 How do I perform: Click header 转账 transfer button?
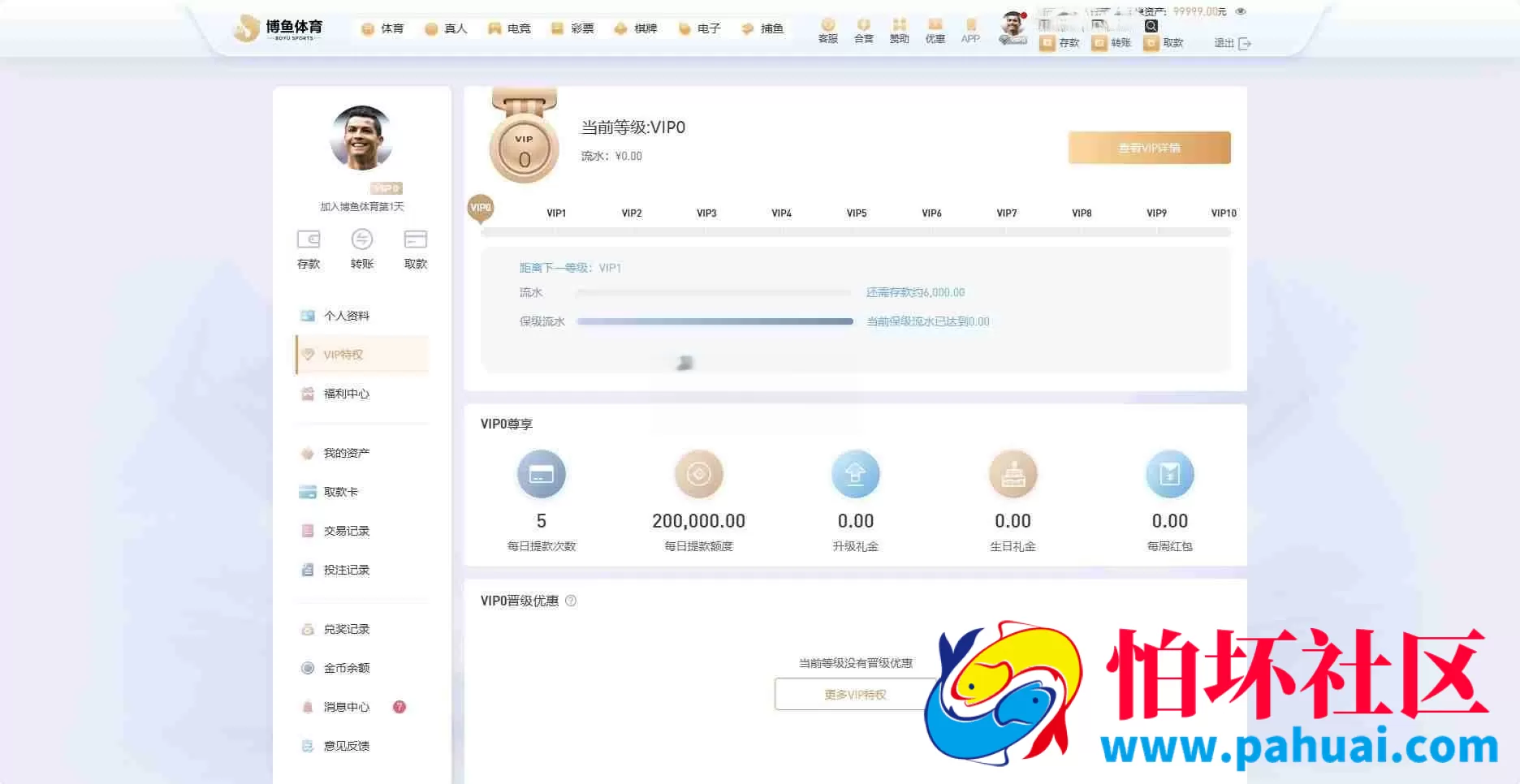(x=1112, y=43)
